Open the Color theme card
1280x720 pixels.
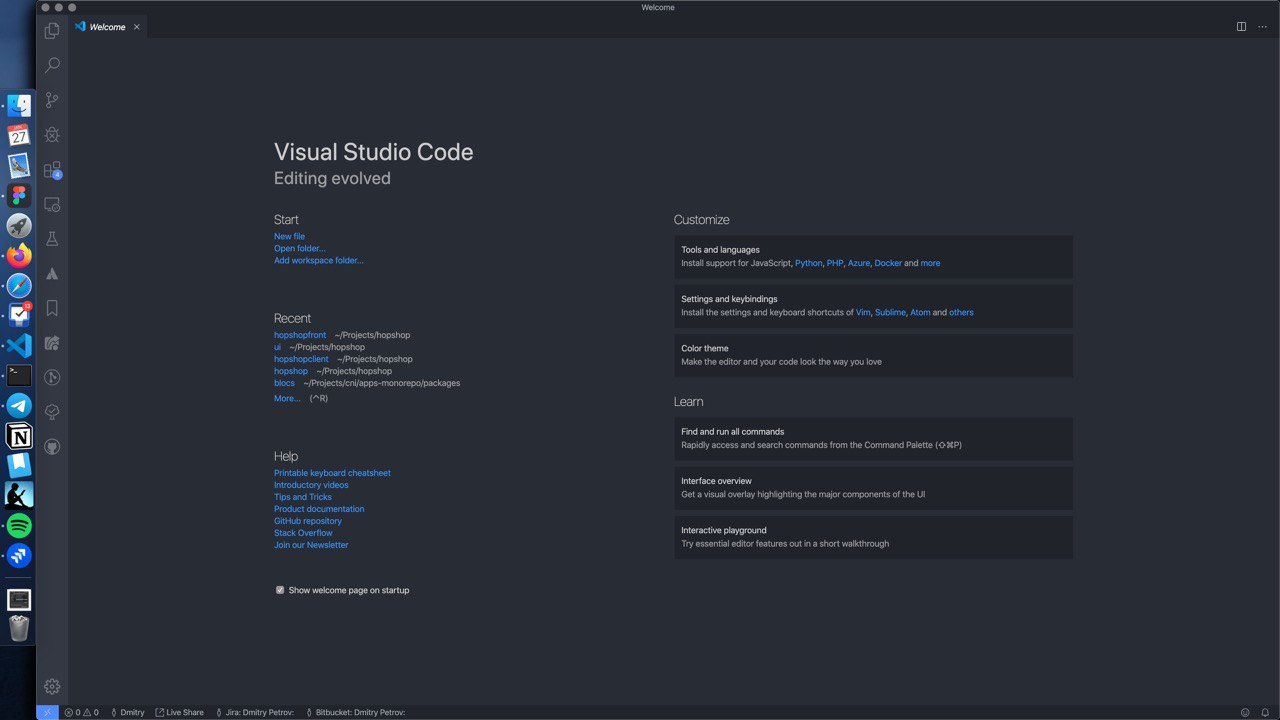coord(873,356)
